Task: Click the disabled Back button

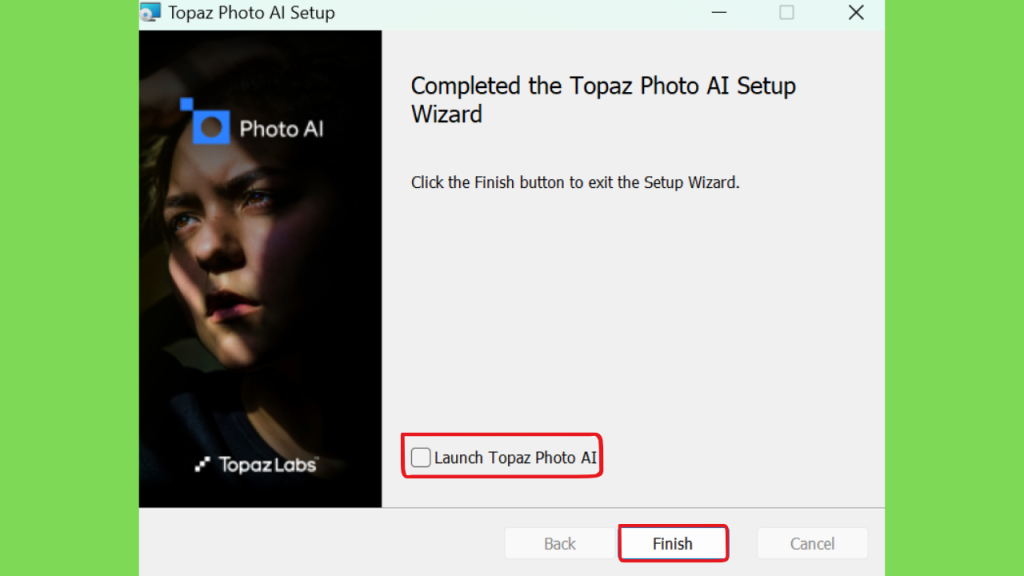Action: 559,544
